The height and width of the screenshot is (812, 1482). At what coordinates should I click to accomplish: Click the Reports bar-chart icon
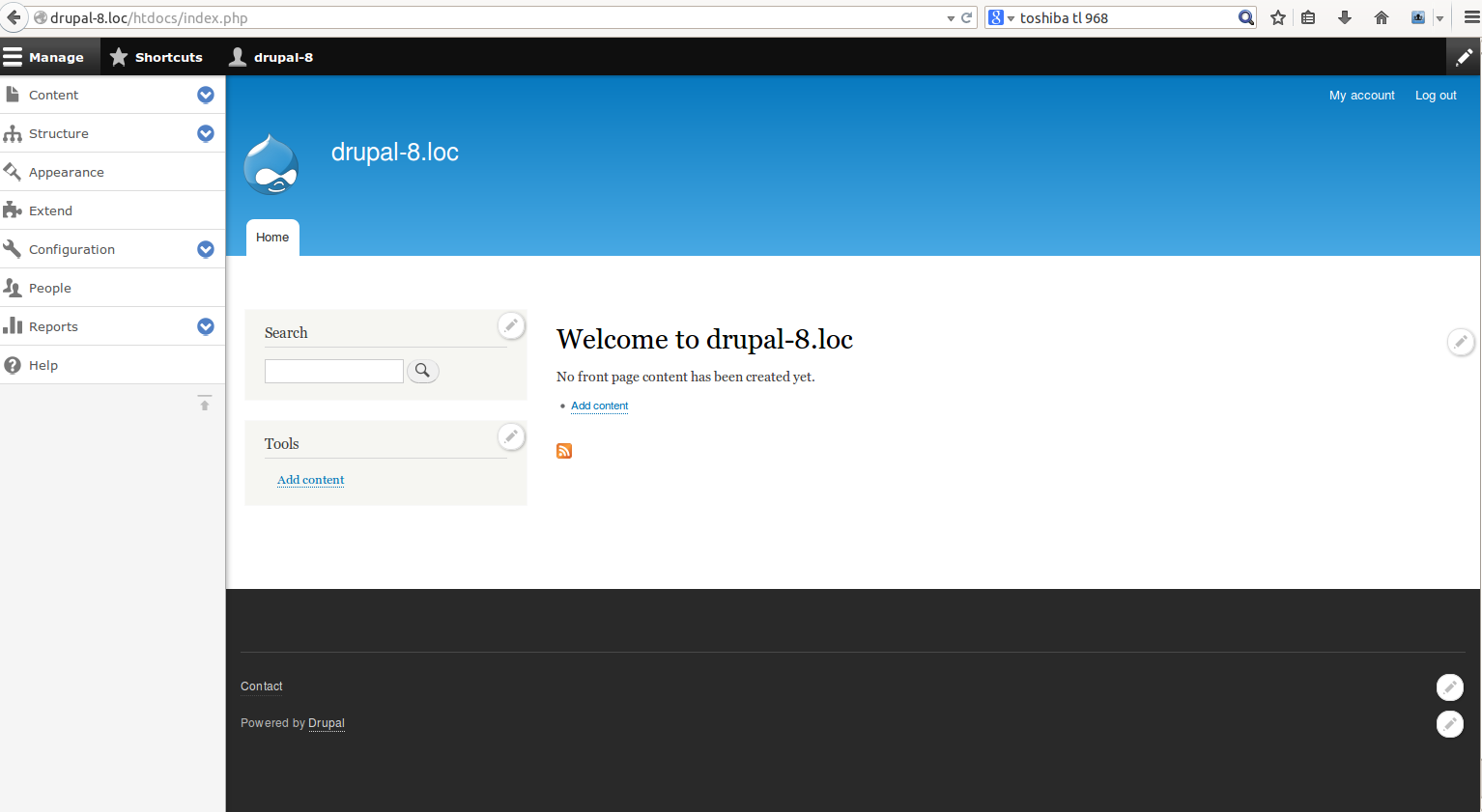(14, 325)
